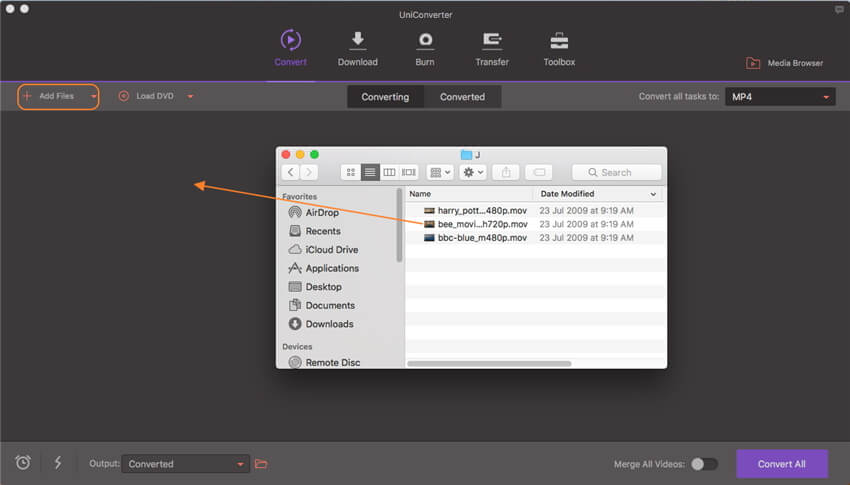Click the Finder edit tags icon
This screenshot has height=485, width=850.
(x=539, y=172)
